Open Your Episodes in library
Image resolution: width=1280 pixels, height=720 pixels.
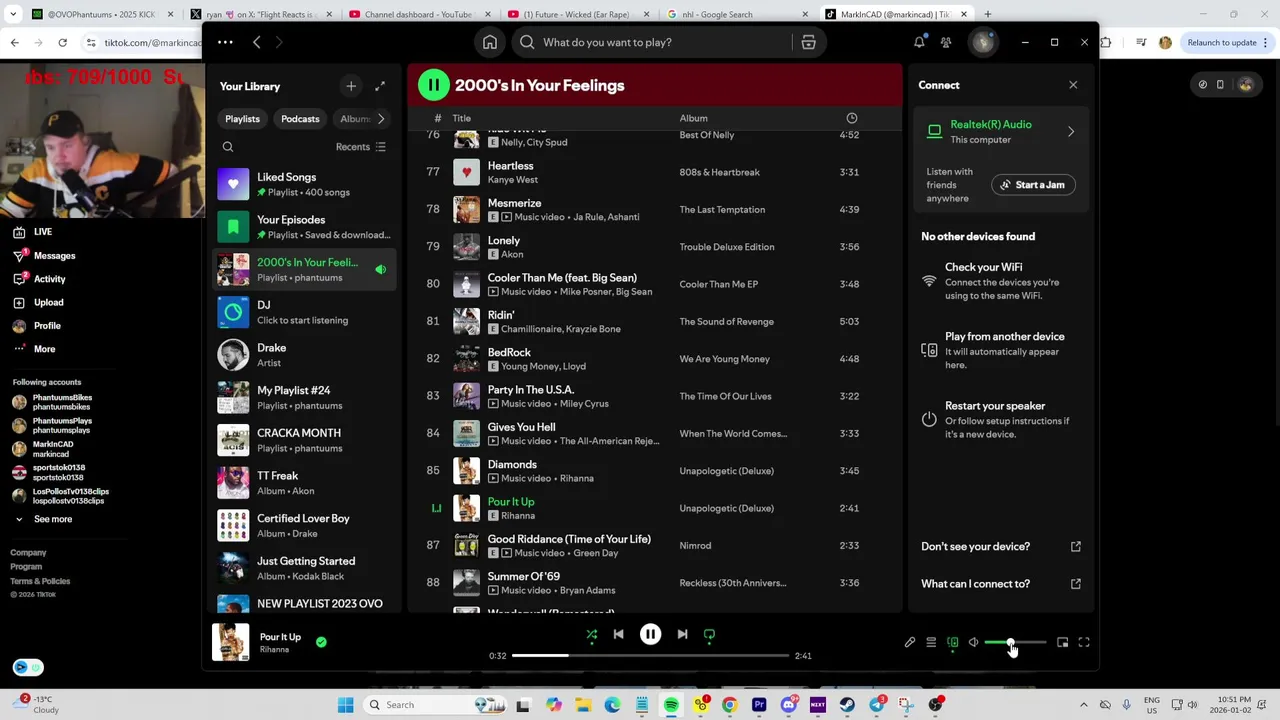click(x=304, y=227)
